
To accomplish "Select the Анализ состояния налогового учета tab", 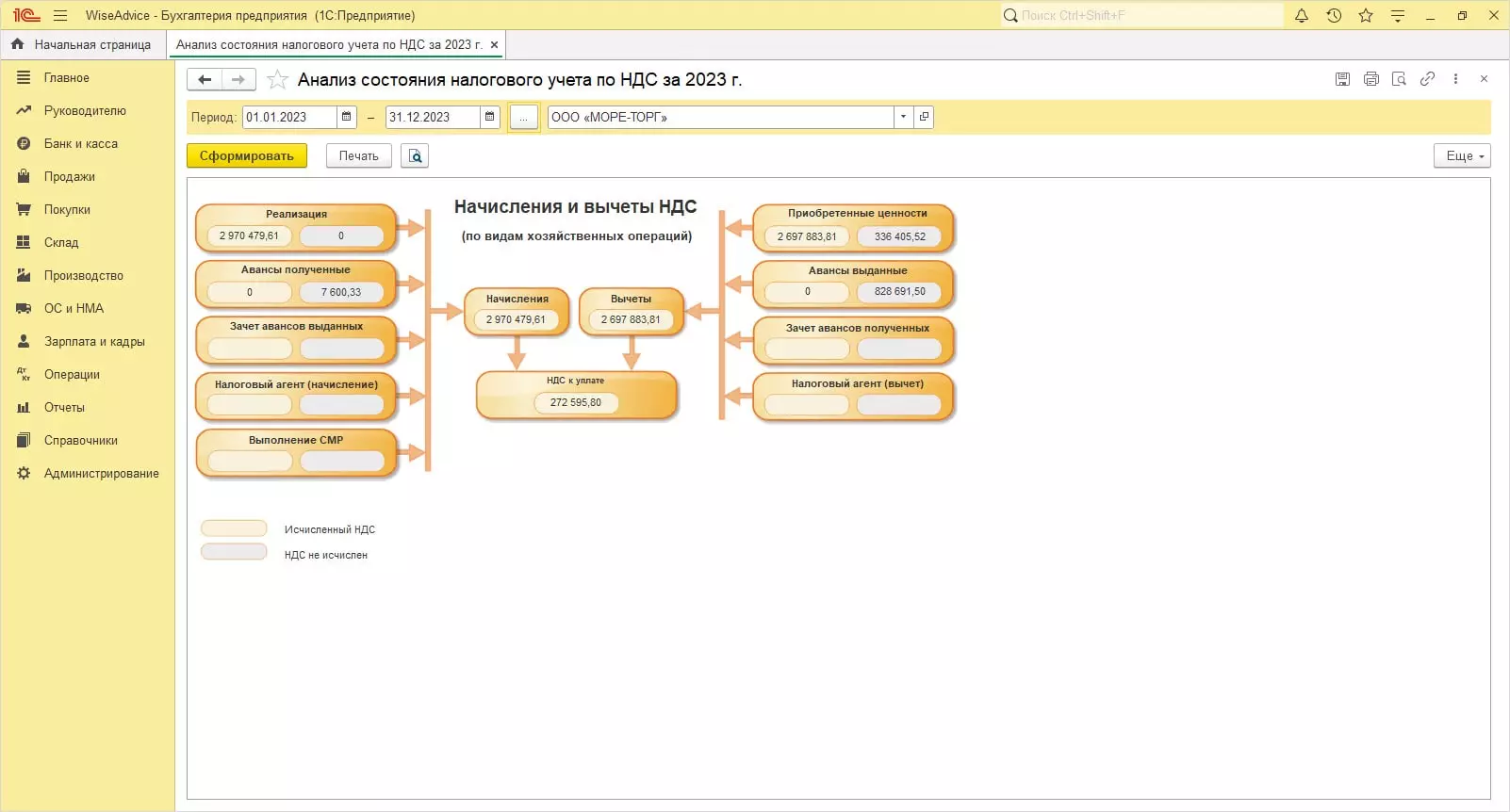I will pyautogui.click(x=328, y=44).
